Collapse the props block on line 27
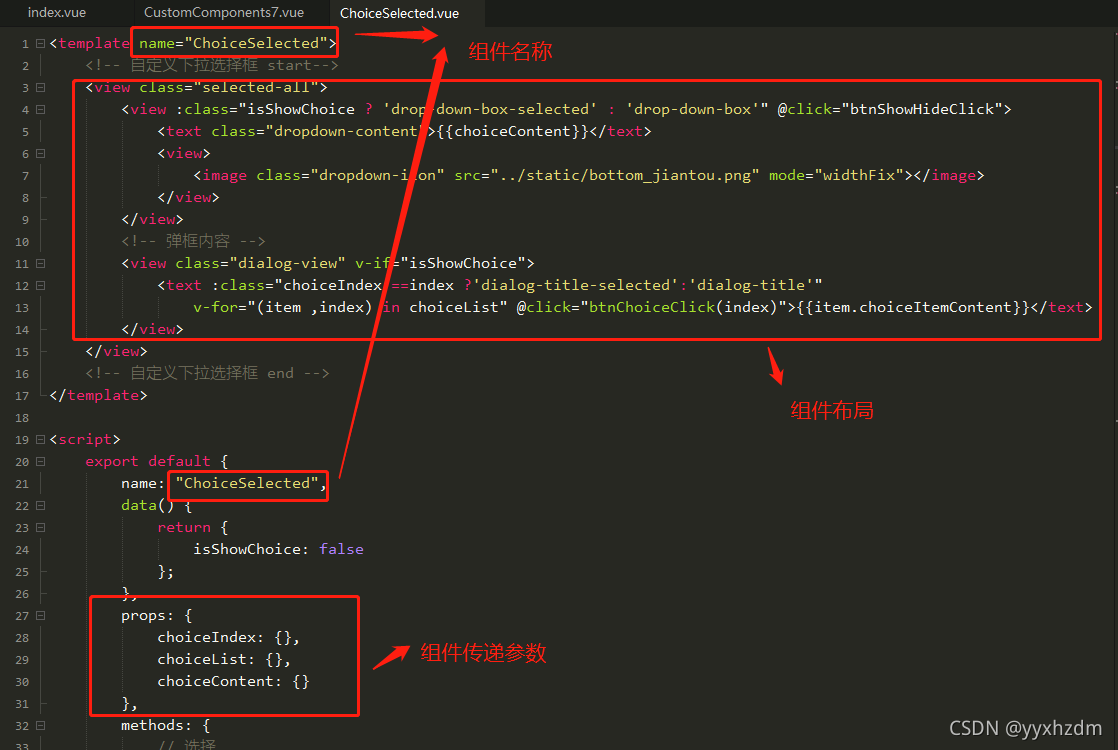 41,615
